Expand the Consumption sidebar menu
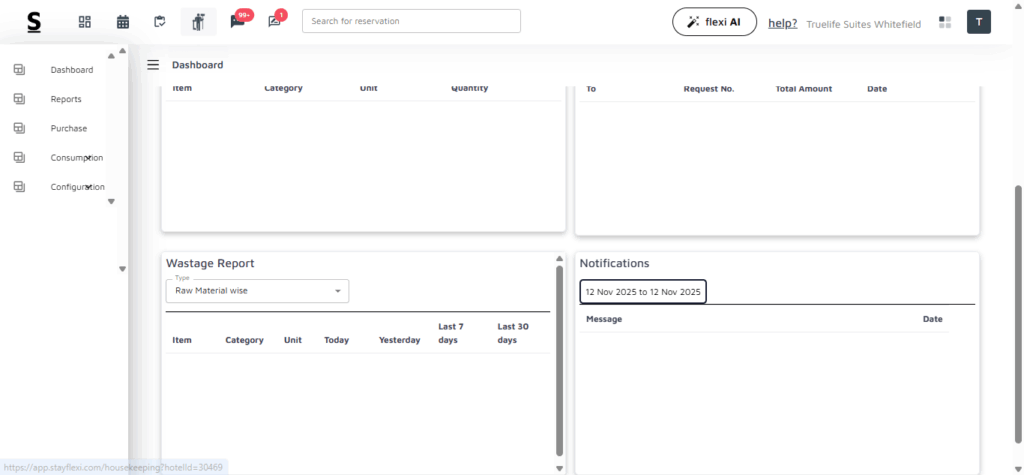 [x=76, y=158]
